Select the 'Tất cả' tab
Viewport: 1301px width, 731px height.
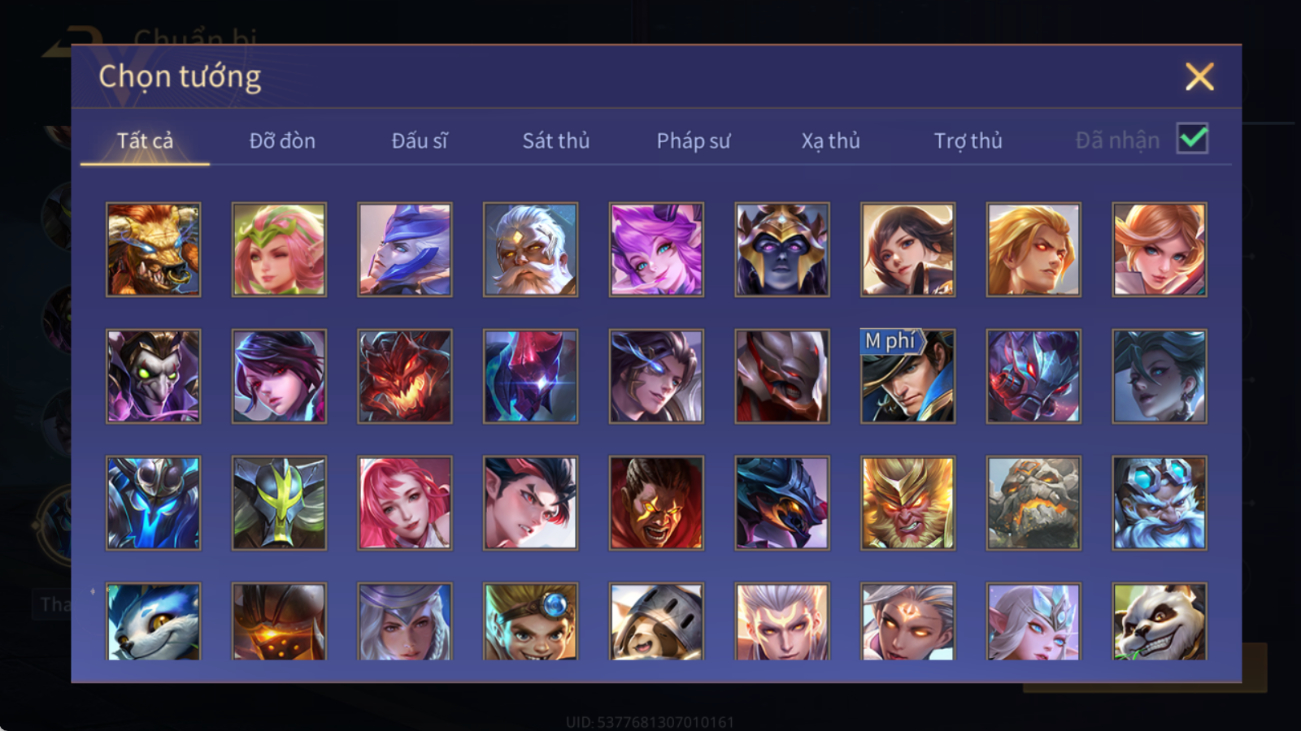click(145, 141)
